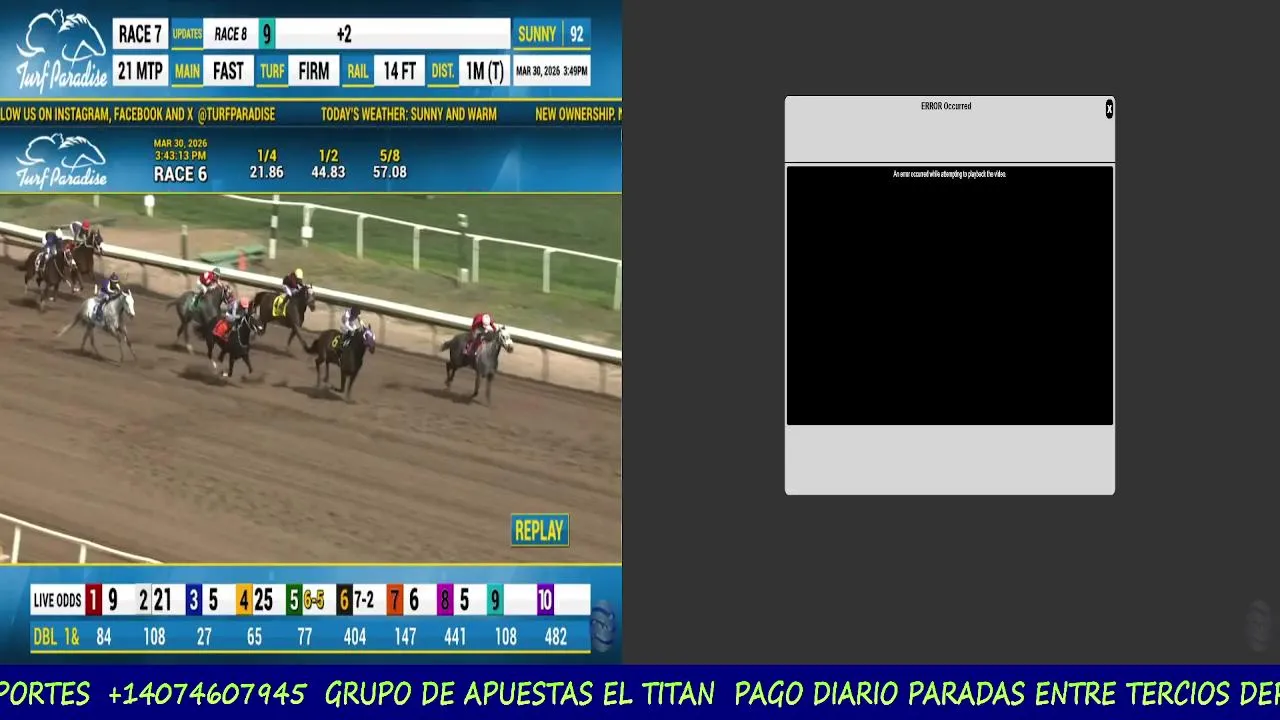Click the MAR 30, 2026 3:49PM timestamp box
1280x720 pixels.
(x=551, y=71)
